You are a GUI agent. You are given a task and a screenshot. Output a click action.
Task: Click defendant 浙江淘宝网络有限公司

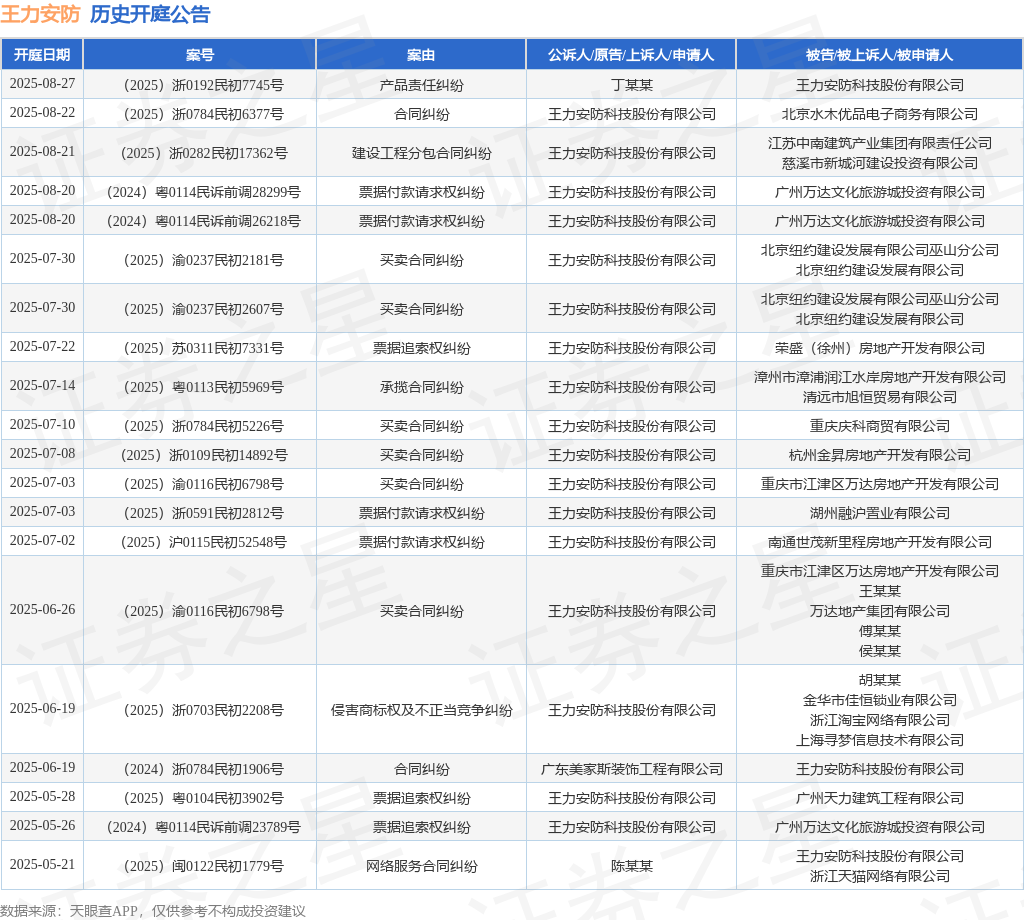pos(880,720)
